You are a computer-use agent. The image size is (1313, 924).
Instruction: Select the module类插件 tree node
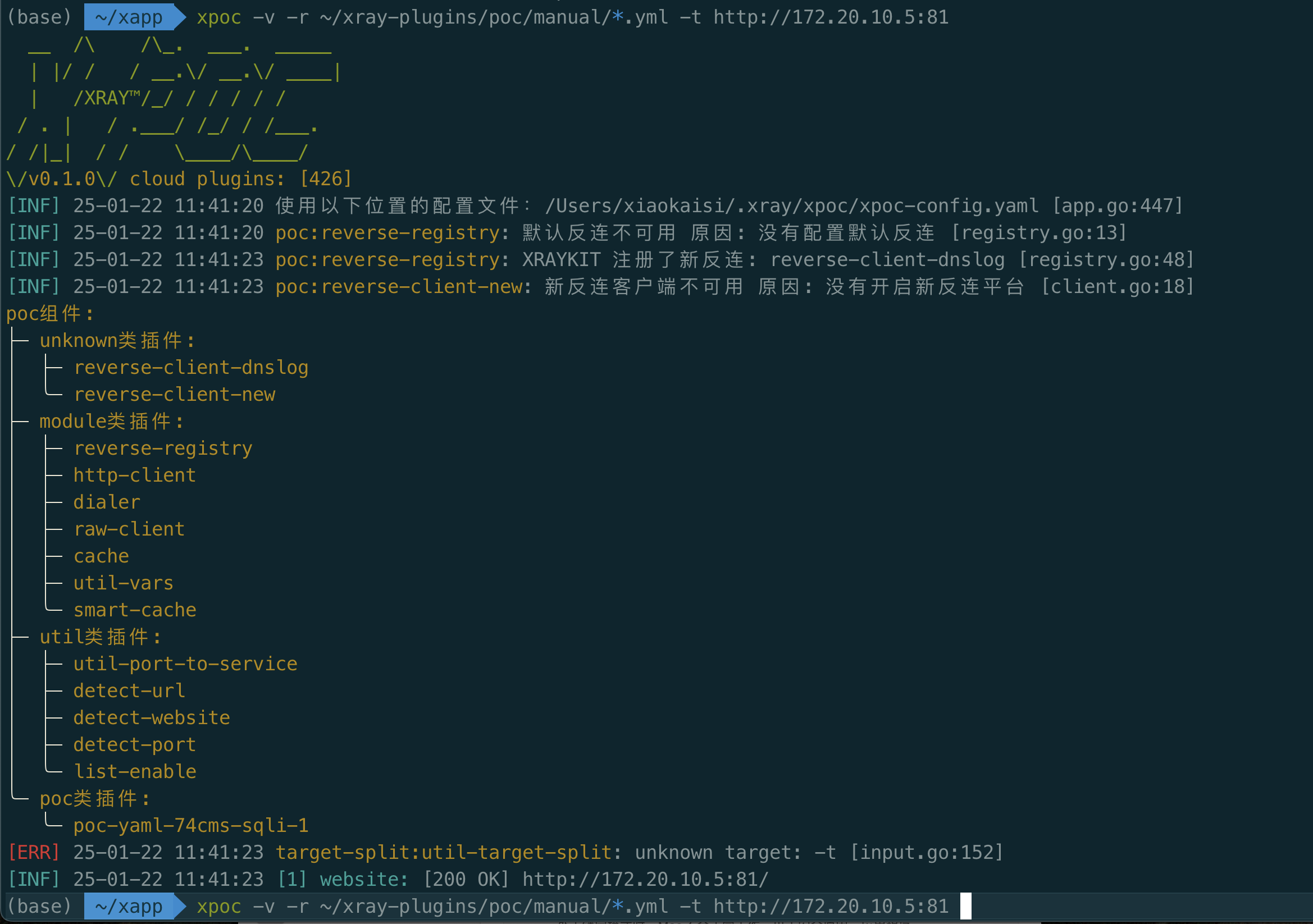point(112,422)
